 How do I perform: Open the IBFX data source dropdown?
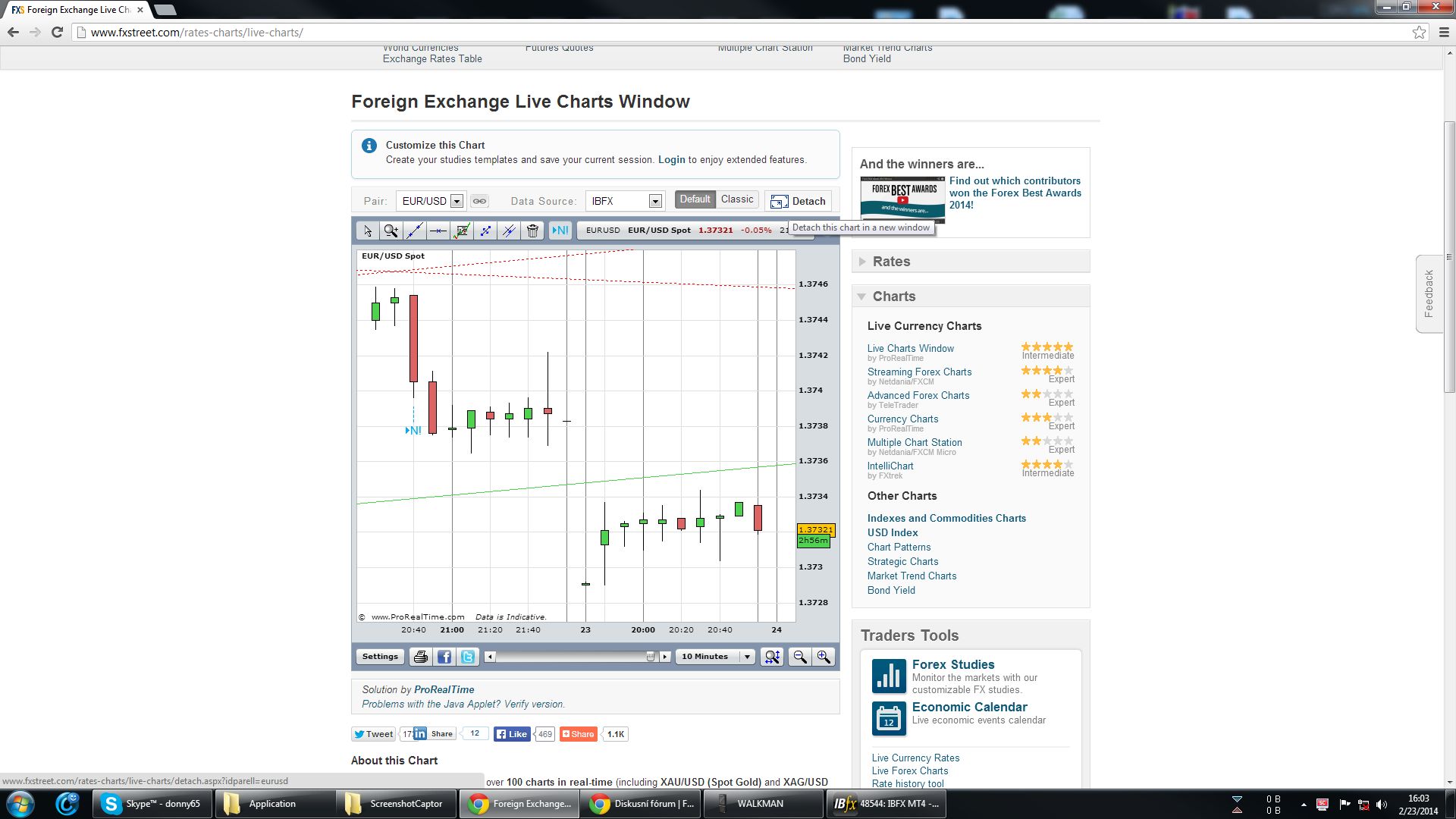click(x=626, y=201)
